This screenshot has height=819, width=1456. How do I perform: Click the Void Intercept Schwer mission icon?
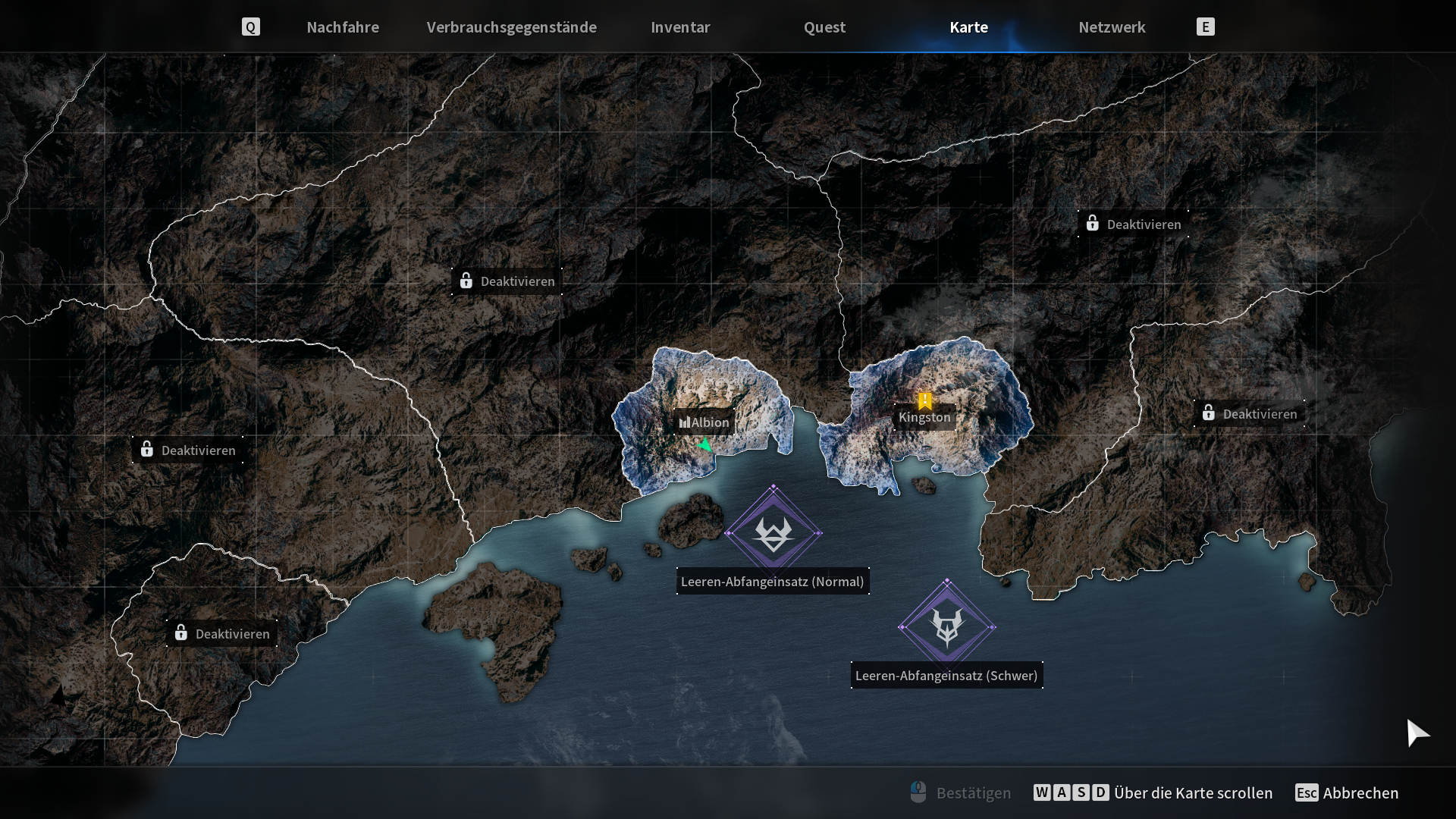(946, 627)
